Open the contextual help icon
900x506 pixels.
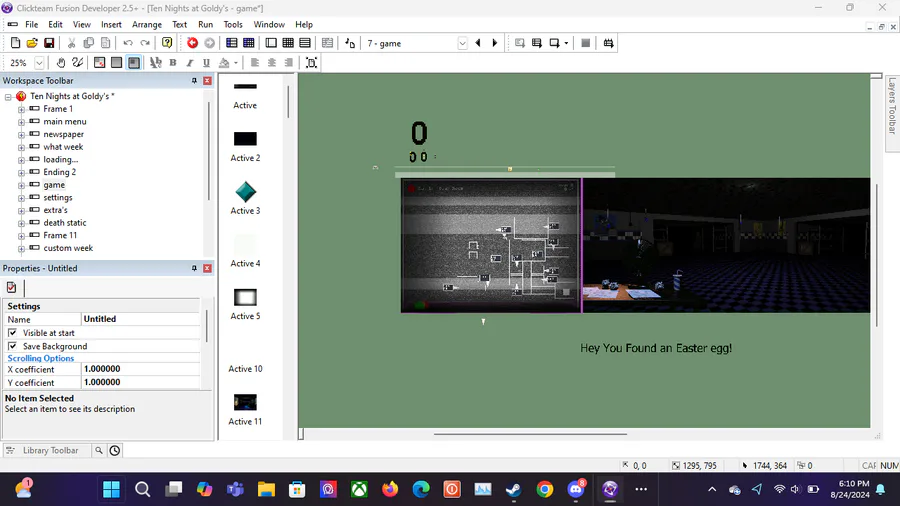(x=167, y=43)
